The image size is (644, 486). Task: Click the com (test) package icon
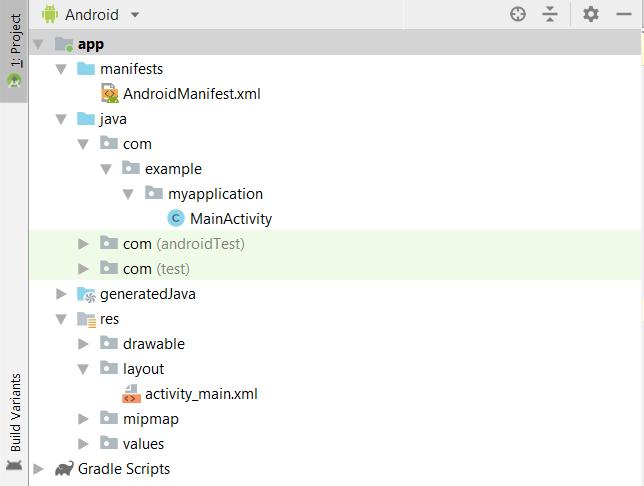[109, 268]
